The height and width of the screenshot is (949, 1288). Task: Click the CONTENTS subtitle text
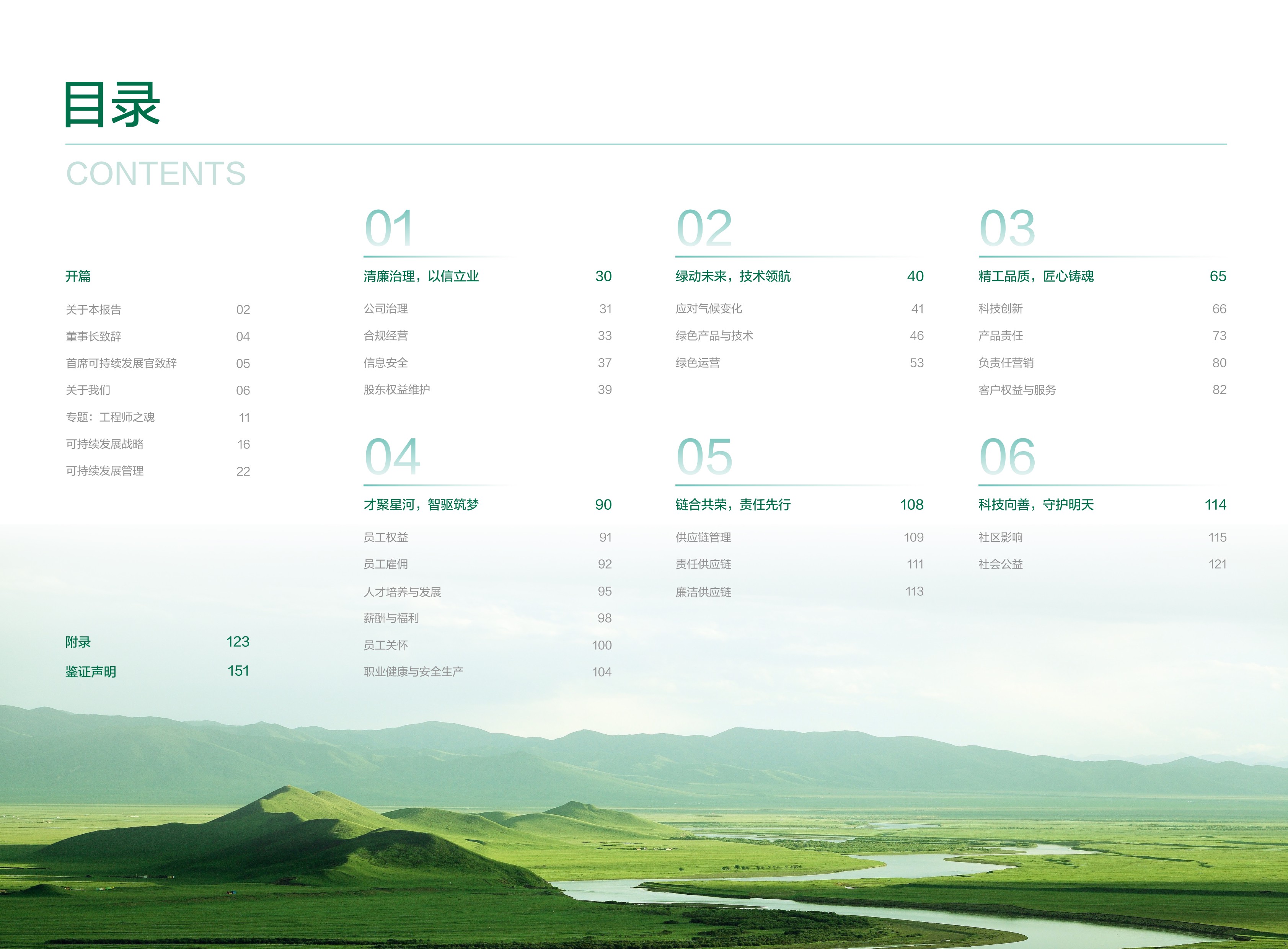156,173
